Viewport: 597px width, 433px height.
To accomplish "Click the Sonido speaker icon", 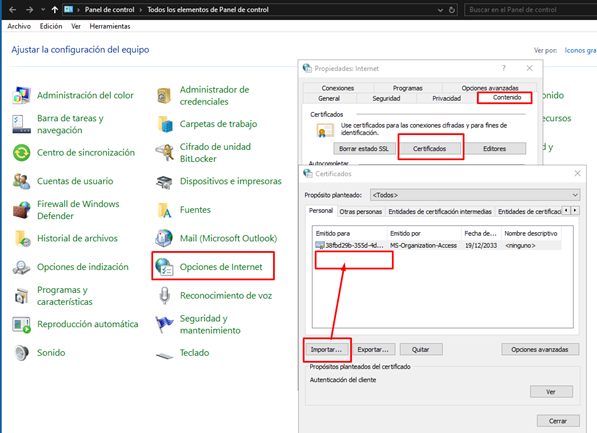I will 21,353.
